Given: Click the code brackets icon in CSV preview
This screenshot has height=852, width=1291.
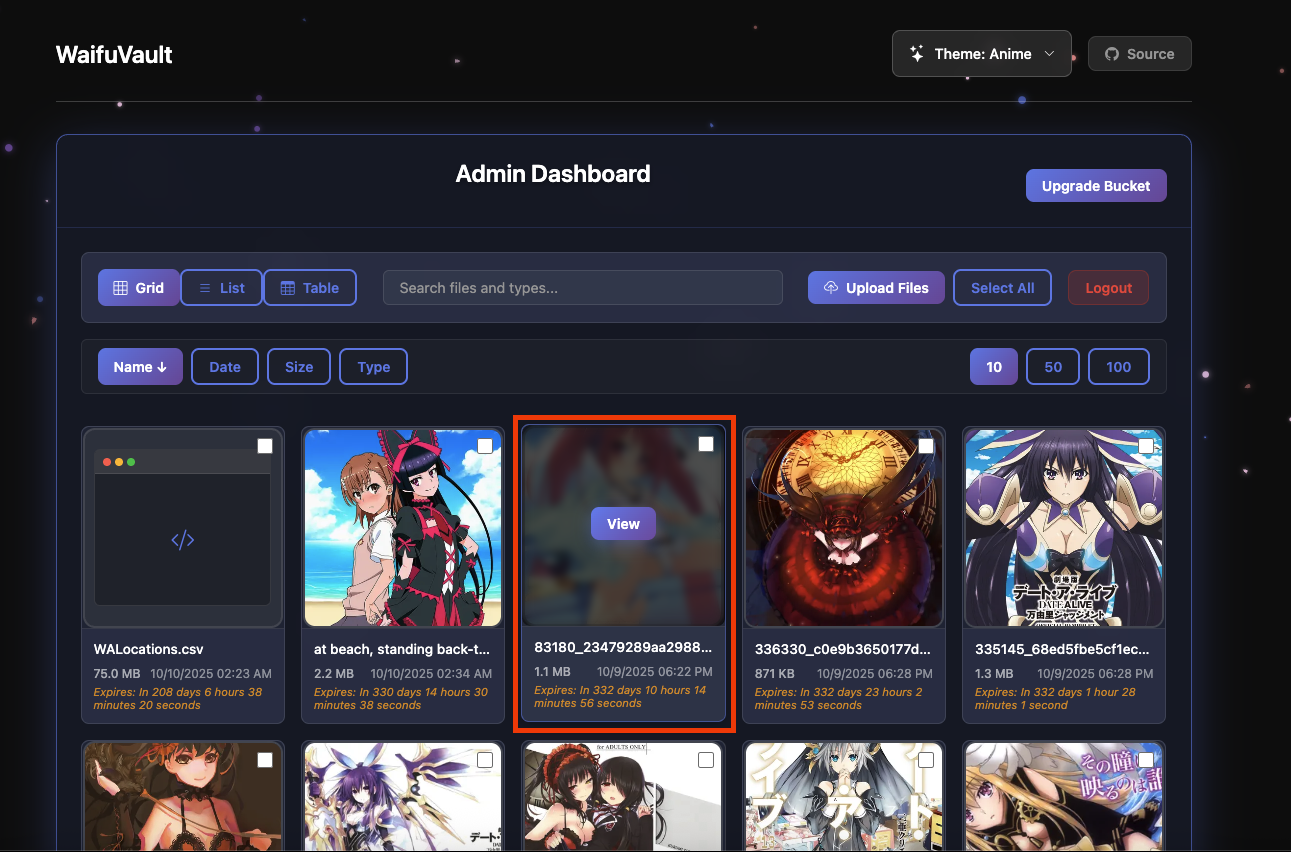Looking at the screenshot, I should (183, 540).
